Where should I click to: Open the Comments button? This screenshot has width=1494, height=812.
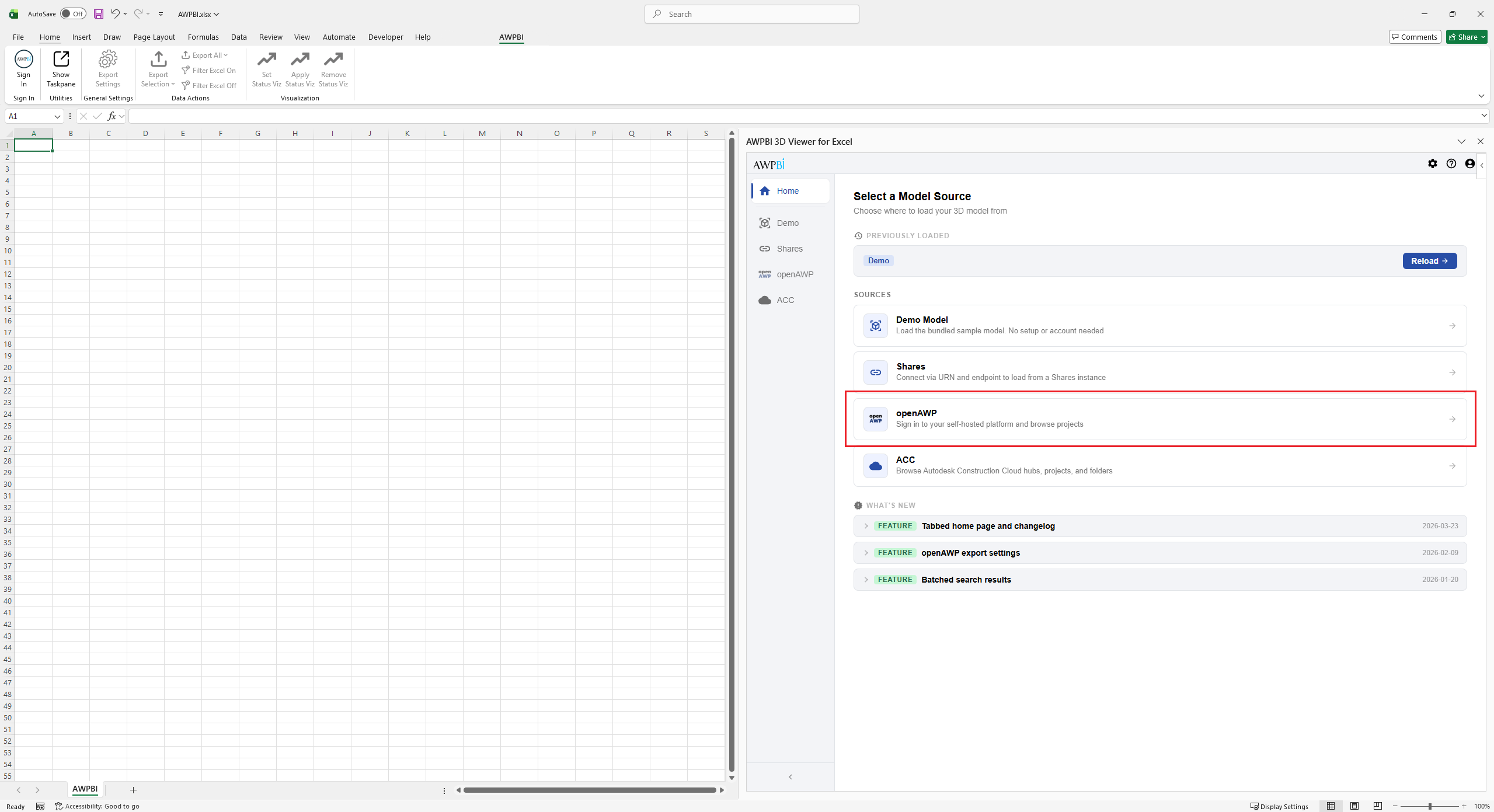1415,37
